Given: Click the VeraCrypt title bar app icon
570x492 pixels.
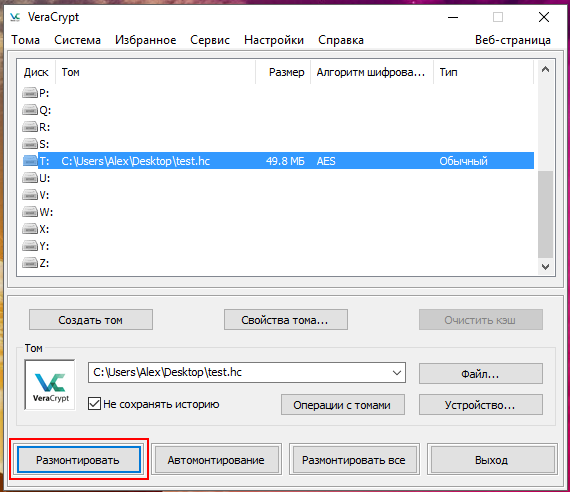Looking at the screenshot, I should [15, 17].
